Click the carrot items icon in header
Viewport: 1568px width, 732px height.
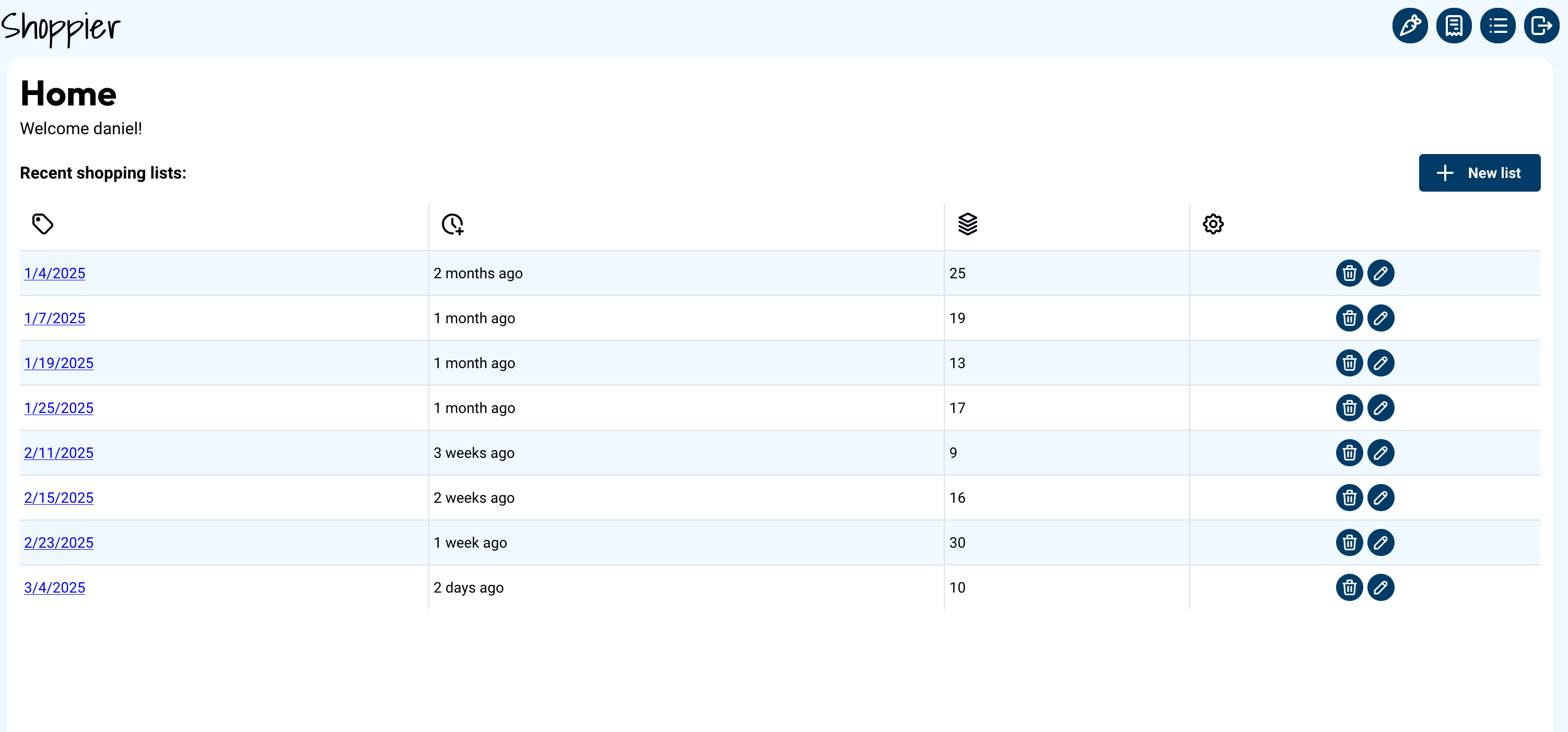tap(1410, 26)
